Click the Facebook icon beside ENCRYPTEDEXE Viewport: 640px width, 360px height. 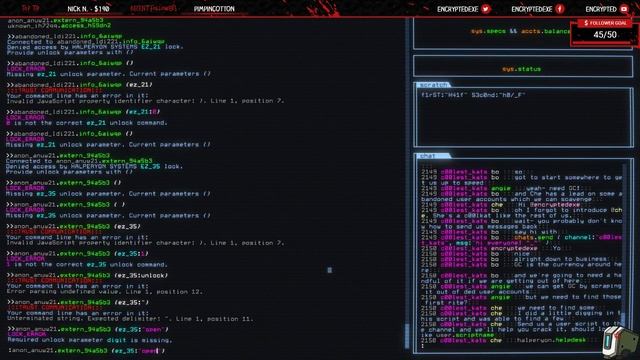tap(560, 9)
